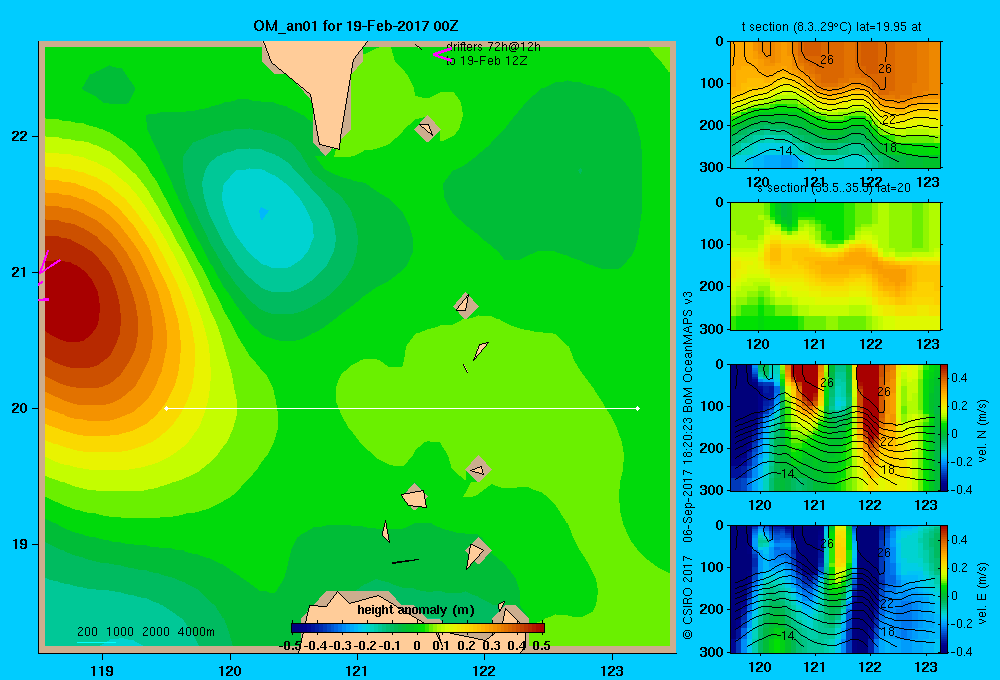Click the '-14' contour label in the temperature section

784,151
